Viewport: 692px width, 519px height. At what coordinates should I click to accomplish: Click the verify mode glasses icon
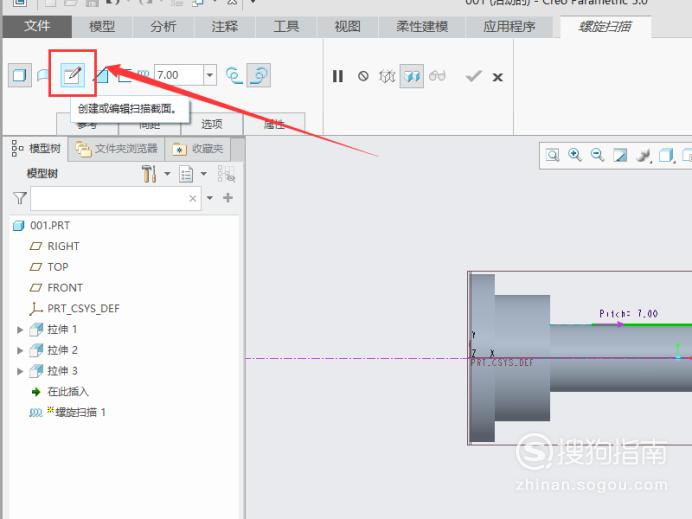pos(437,76)
